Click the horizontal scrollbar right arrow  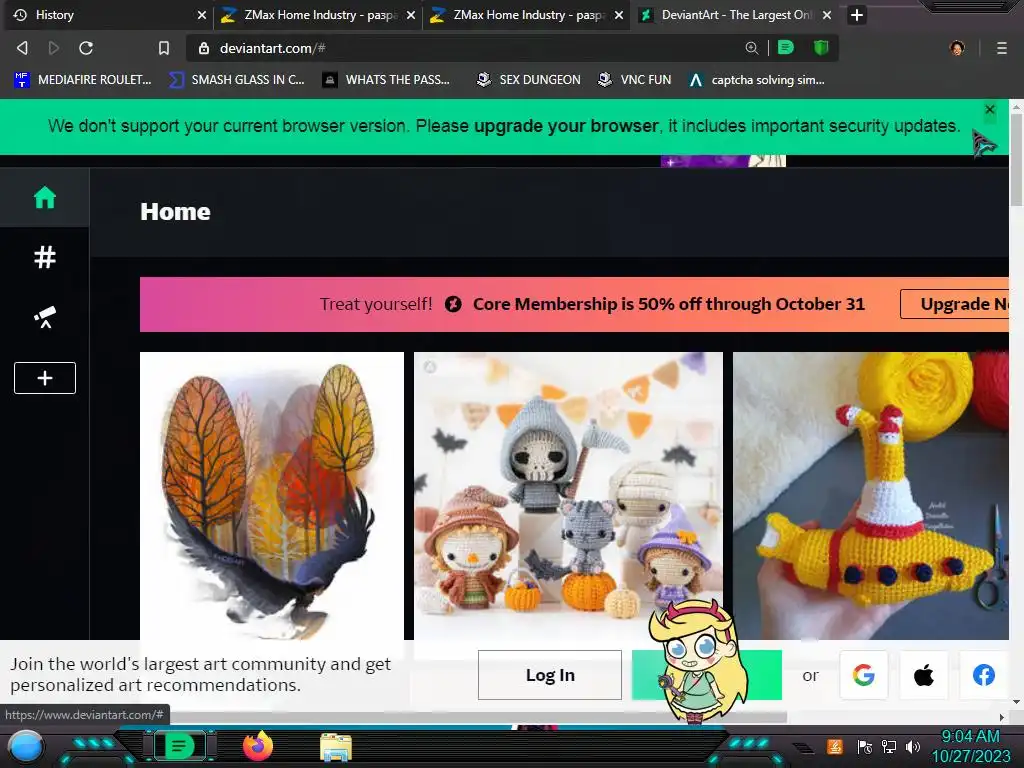(x=1002, y=717)
